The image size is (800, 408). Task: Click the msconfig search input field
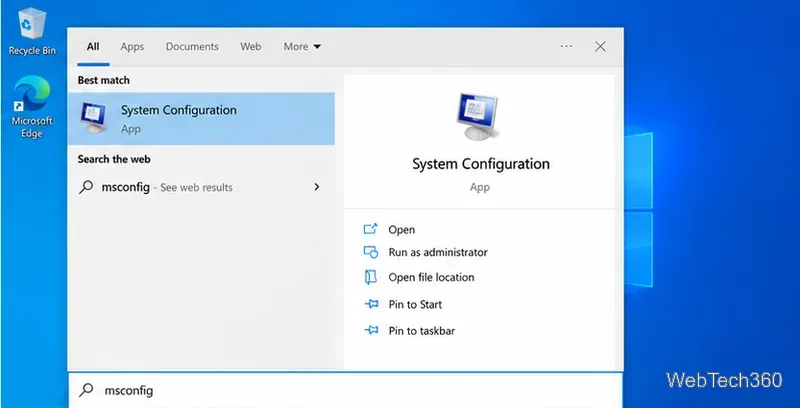pos(345,391)
